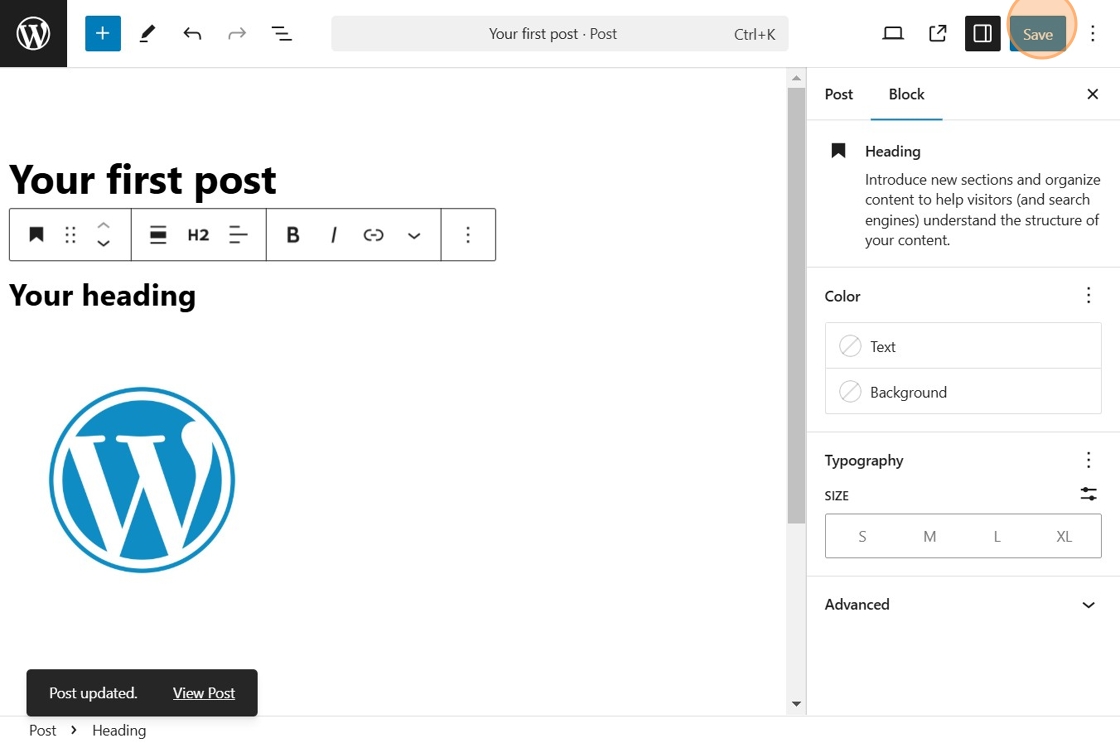Choose Text color swatch
Screen dimensions: 1120x743
[x=963, y=346]
